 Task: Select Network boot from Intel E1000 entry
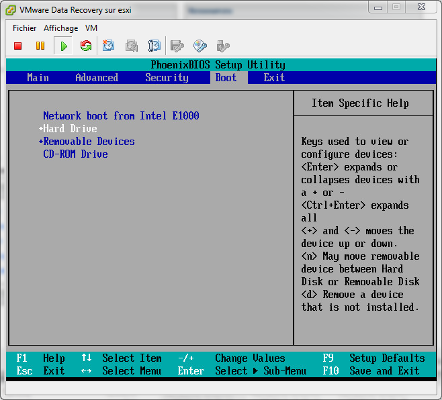click(121, 116)
